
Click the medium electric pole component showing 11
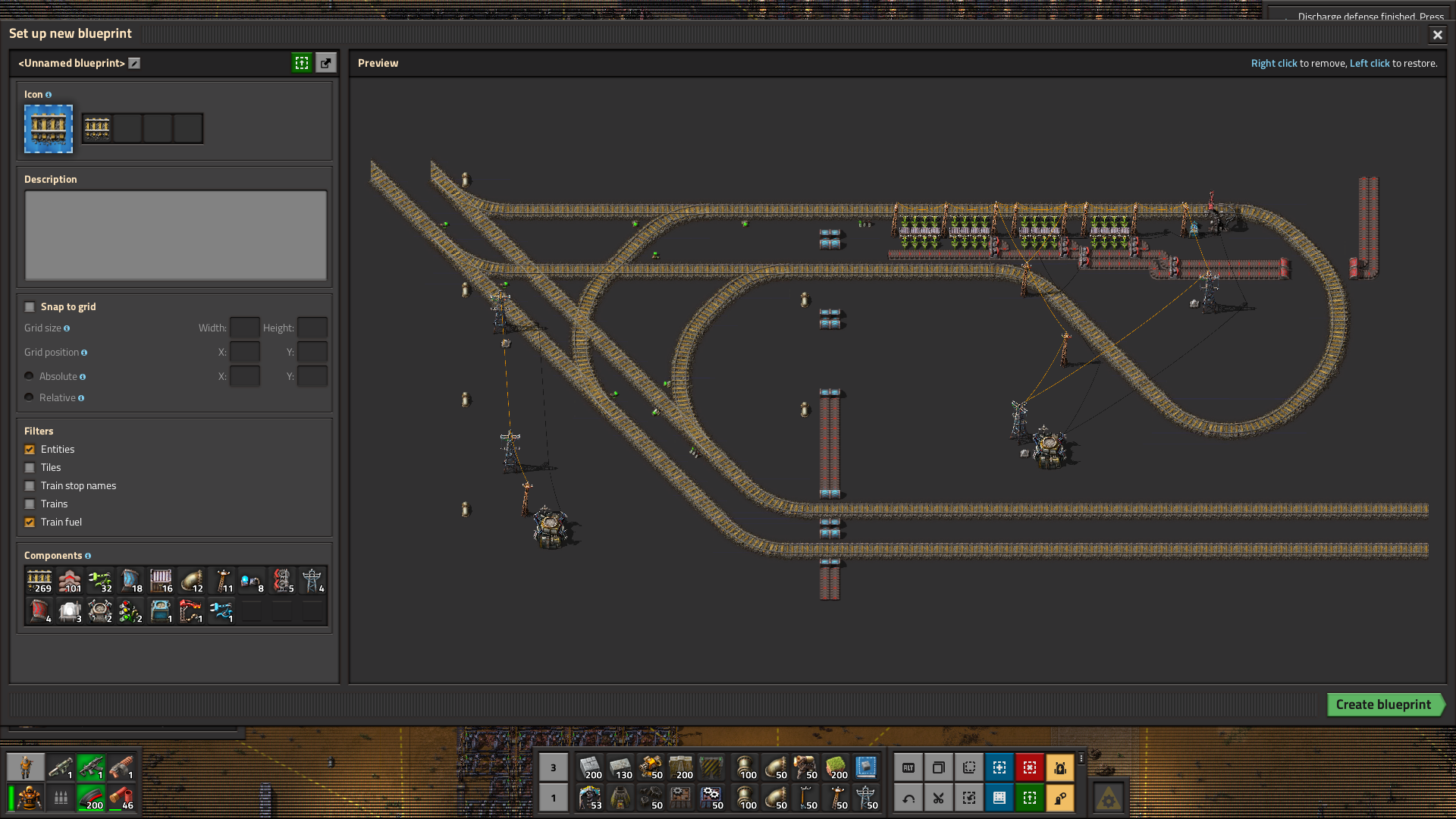[x=221, y=581]
